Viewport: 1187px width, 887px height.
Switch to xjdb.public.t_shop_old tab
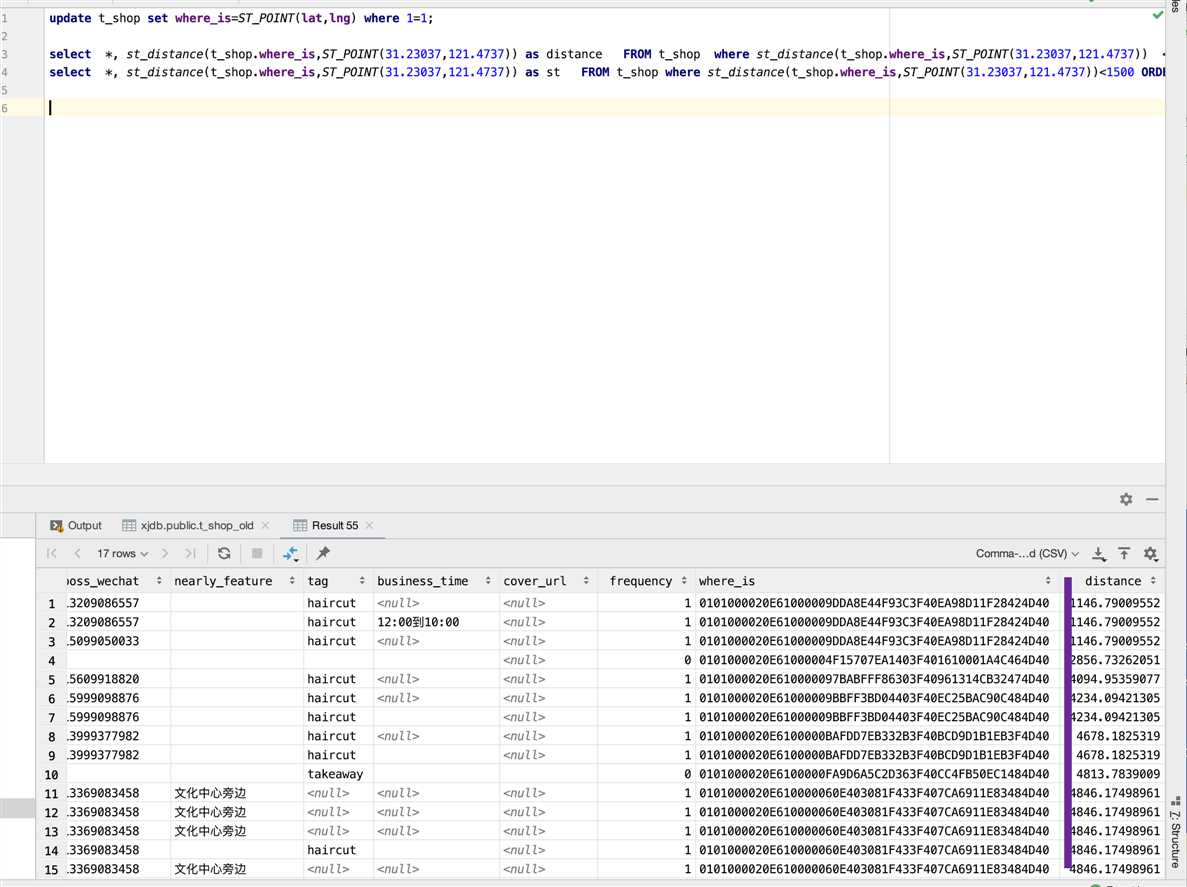(x=196, y=525)
